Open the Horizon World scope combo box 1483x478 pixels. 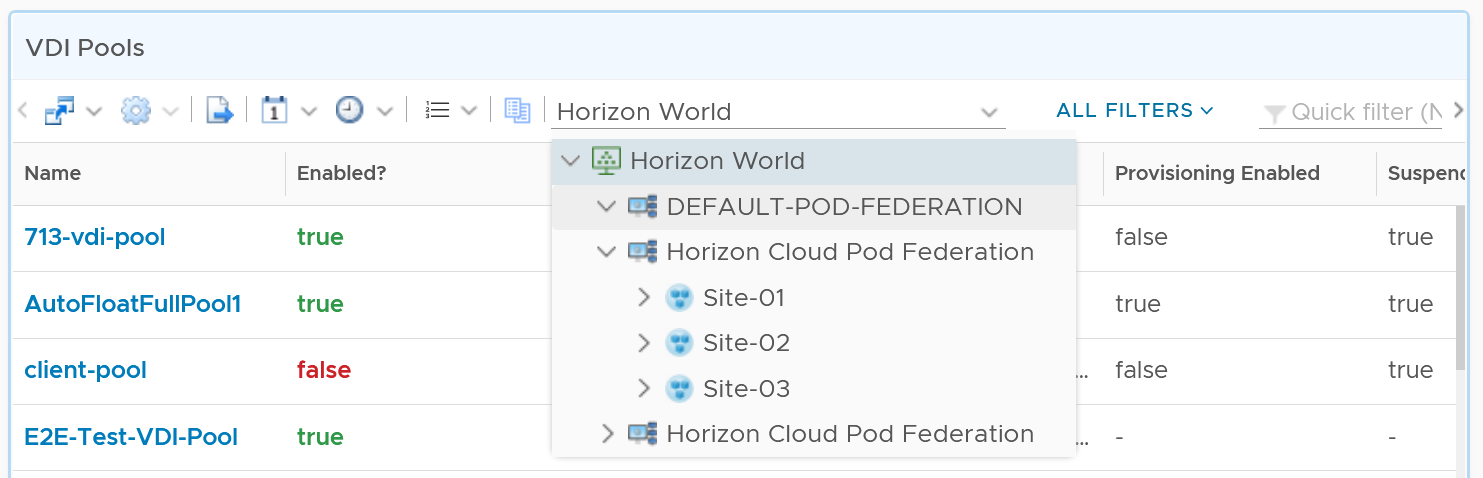[778, 112]
